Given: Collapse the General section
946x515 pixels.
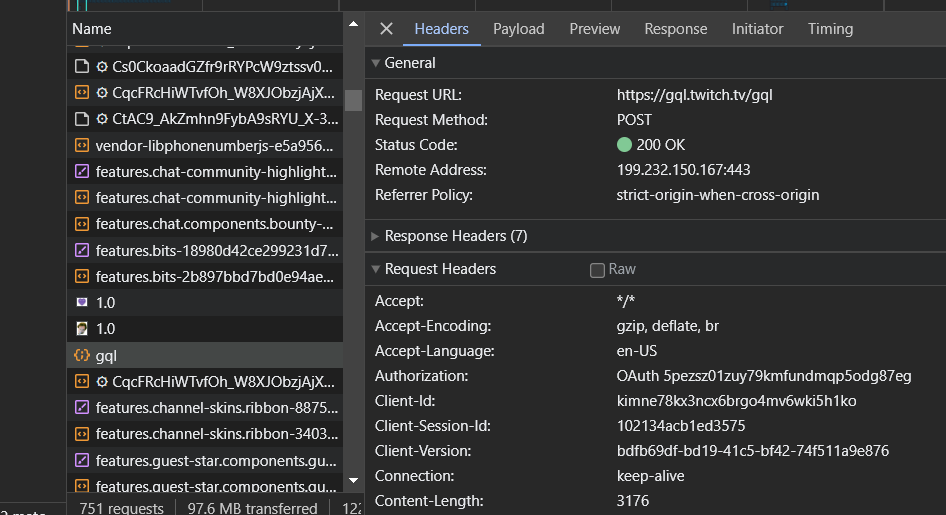Looking at the screenshot, I should [376, 63].
